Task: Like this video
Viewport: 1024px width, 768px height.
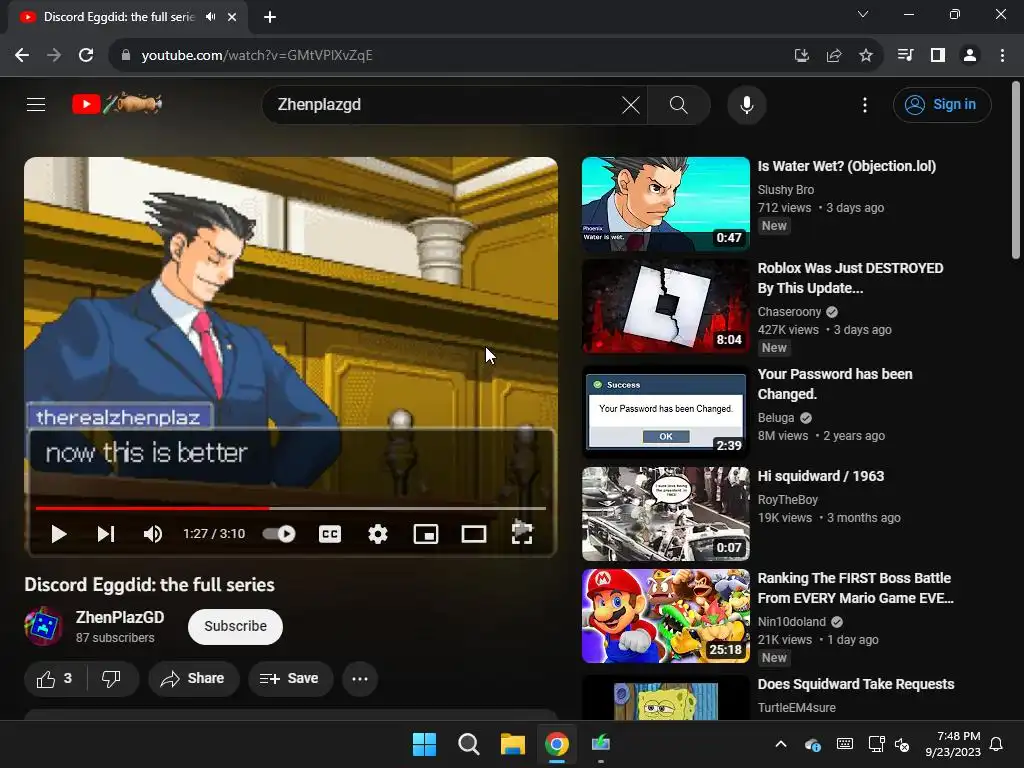Action: point(55,679)
